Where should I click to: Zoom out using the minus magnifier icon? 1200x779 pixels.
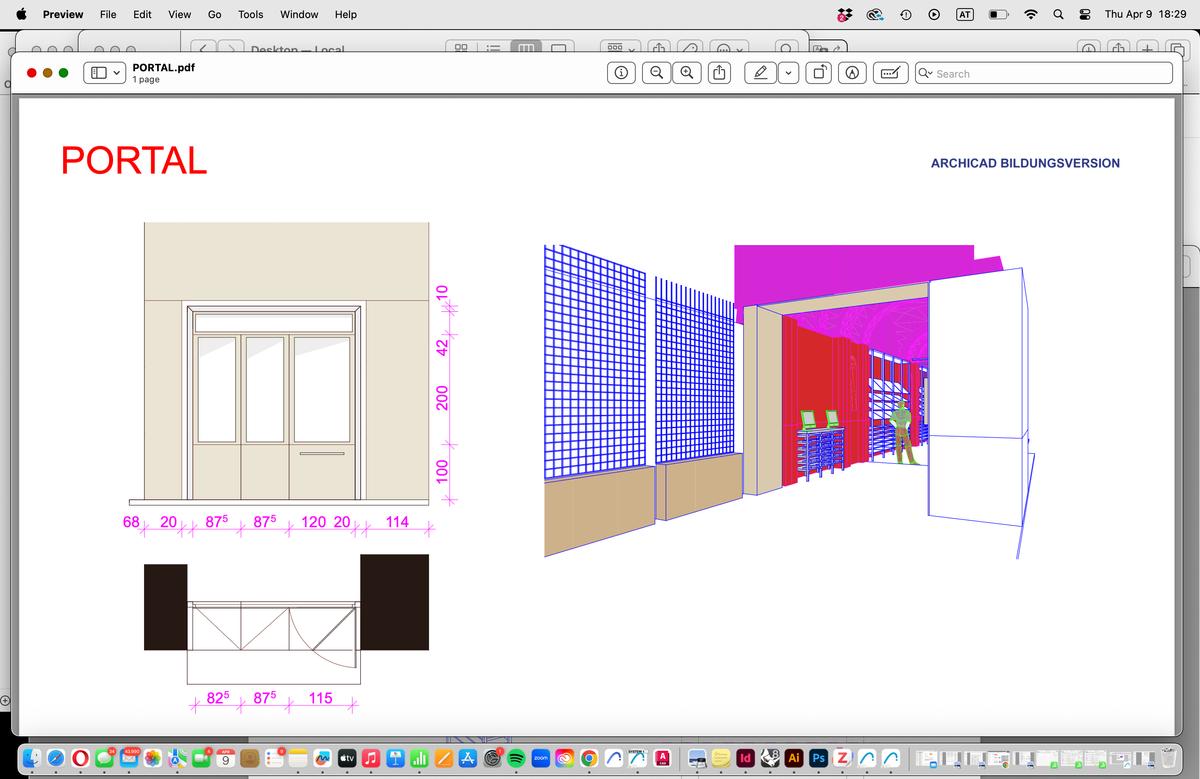(x=657, y=73)
